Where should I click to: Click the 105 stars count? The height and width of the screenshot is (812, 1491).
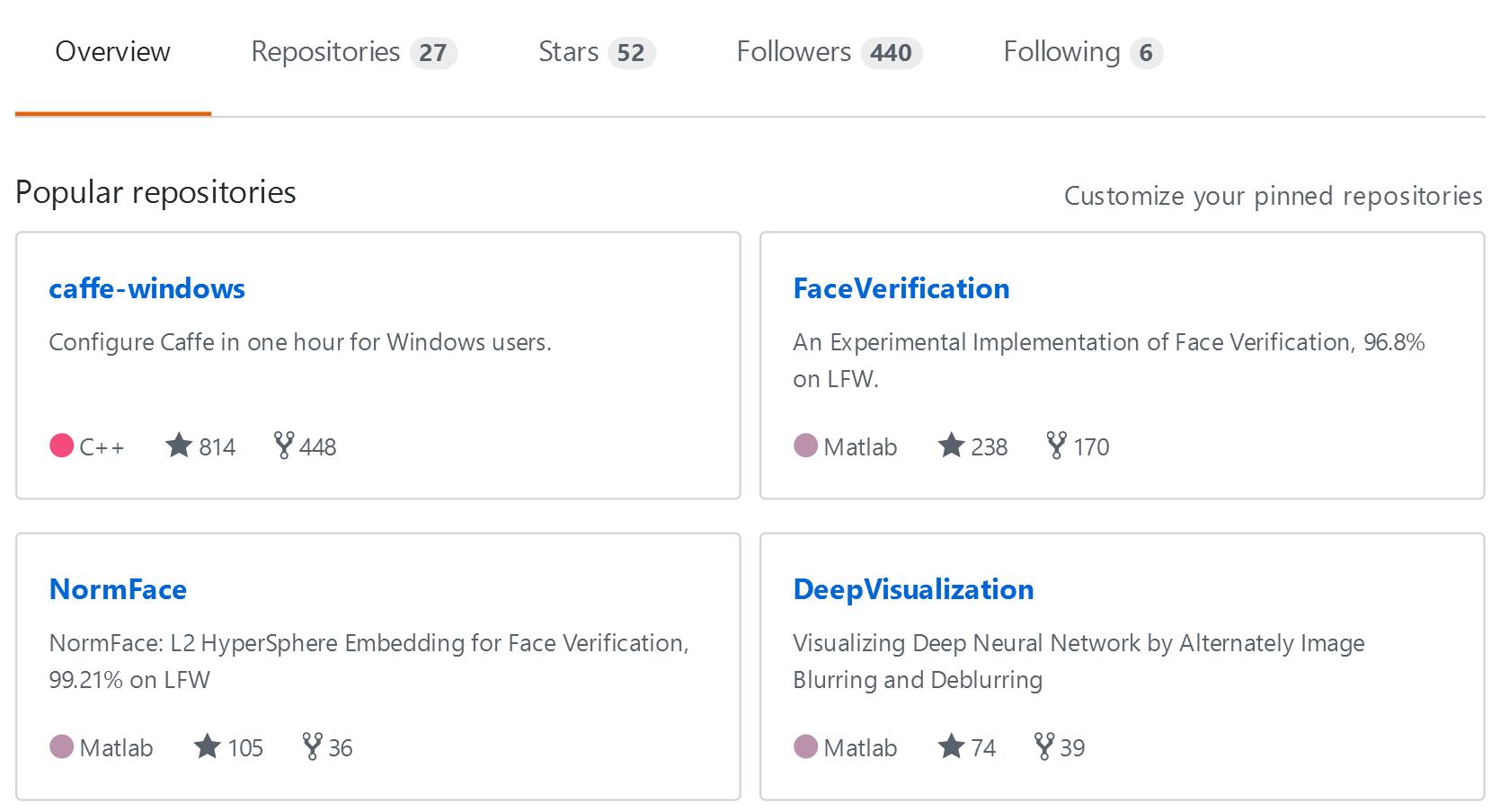click(x=244, y=748)
